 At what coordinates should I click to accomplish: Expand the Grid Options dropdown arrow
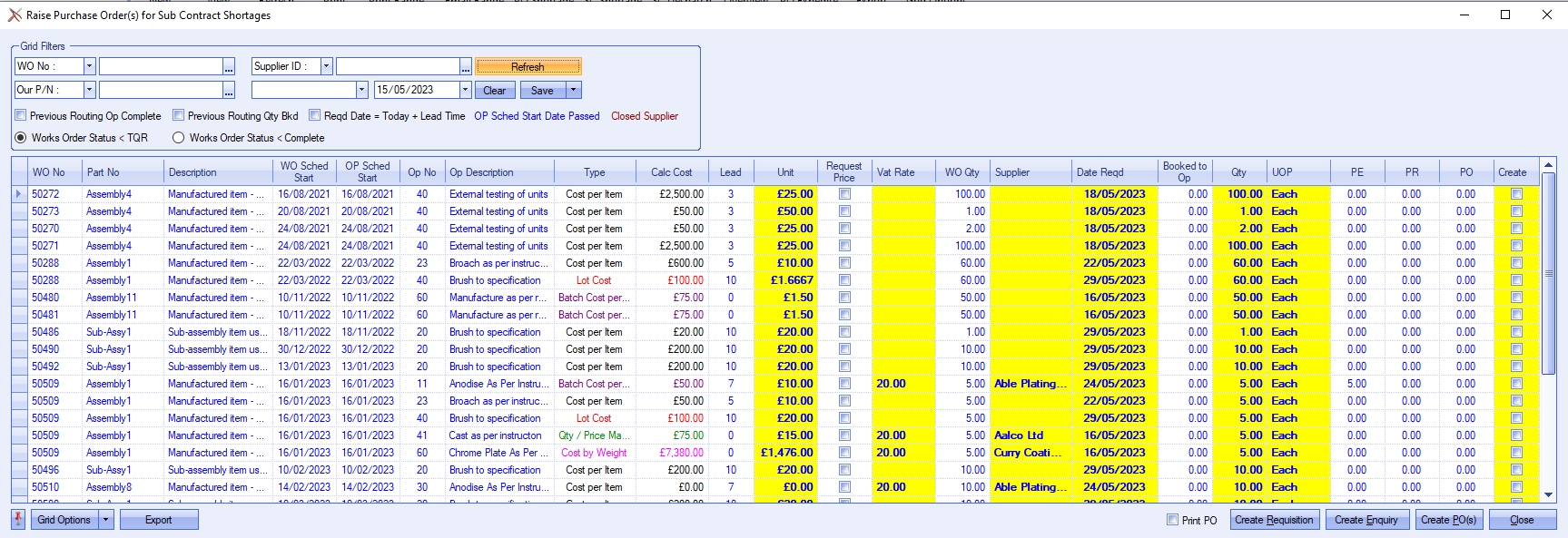106,520
